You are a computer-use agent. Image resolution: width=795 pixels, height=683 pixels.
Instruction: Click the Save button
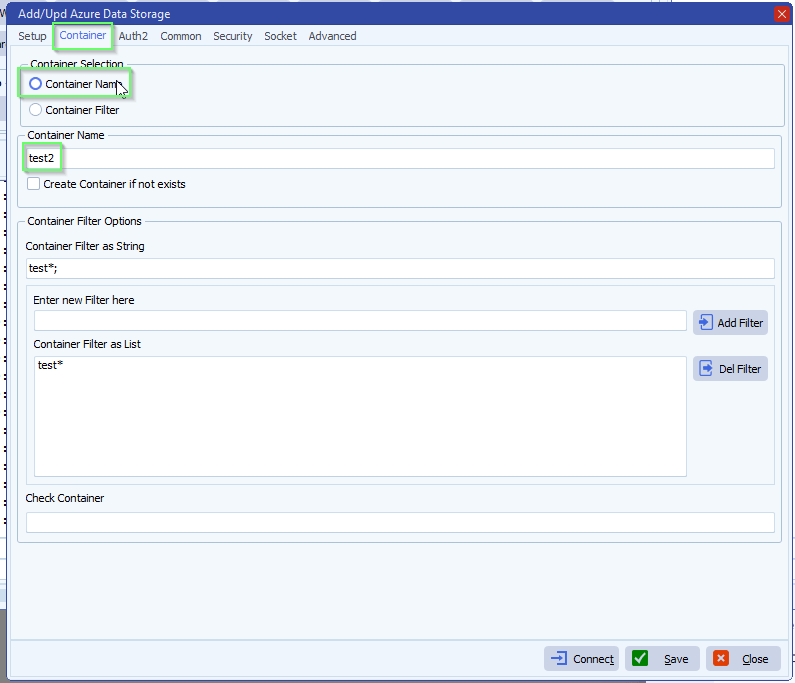click(x=662, y=659)
